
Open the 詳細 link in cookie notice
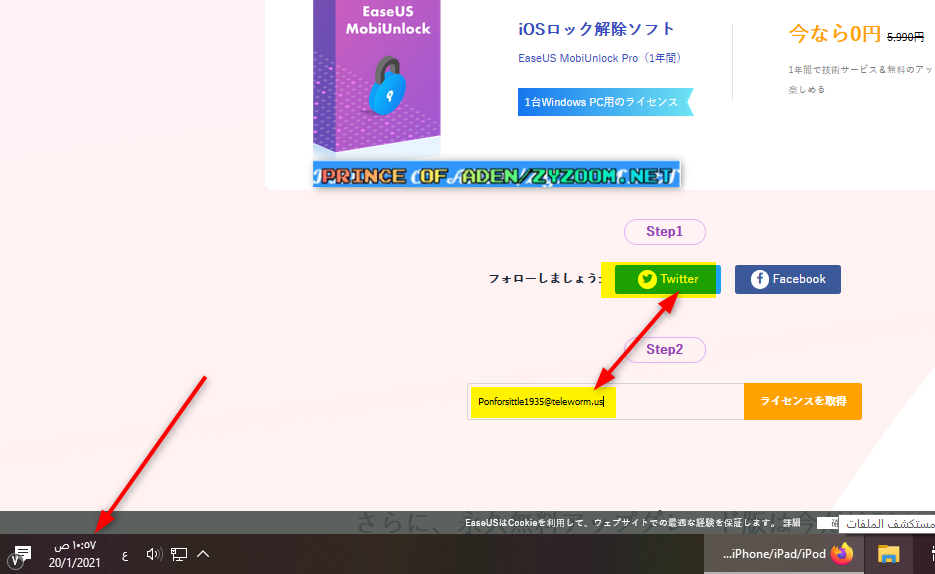(792, 523)
